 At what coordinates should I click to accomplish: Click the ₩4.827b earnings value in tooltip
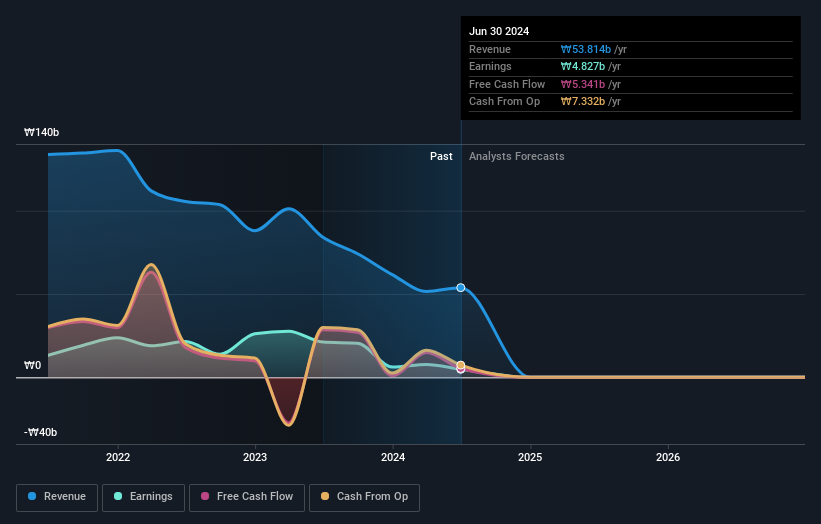click(583, 66)
